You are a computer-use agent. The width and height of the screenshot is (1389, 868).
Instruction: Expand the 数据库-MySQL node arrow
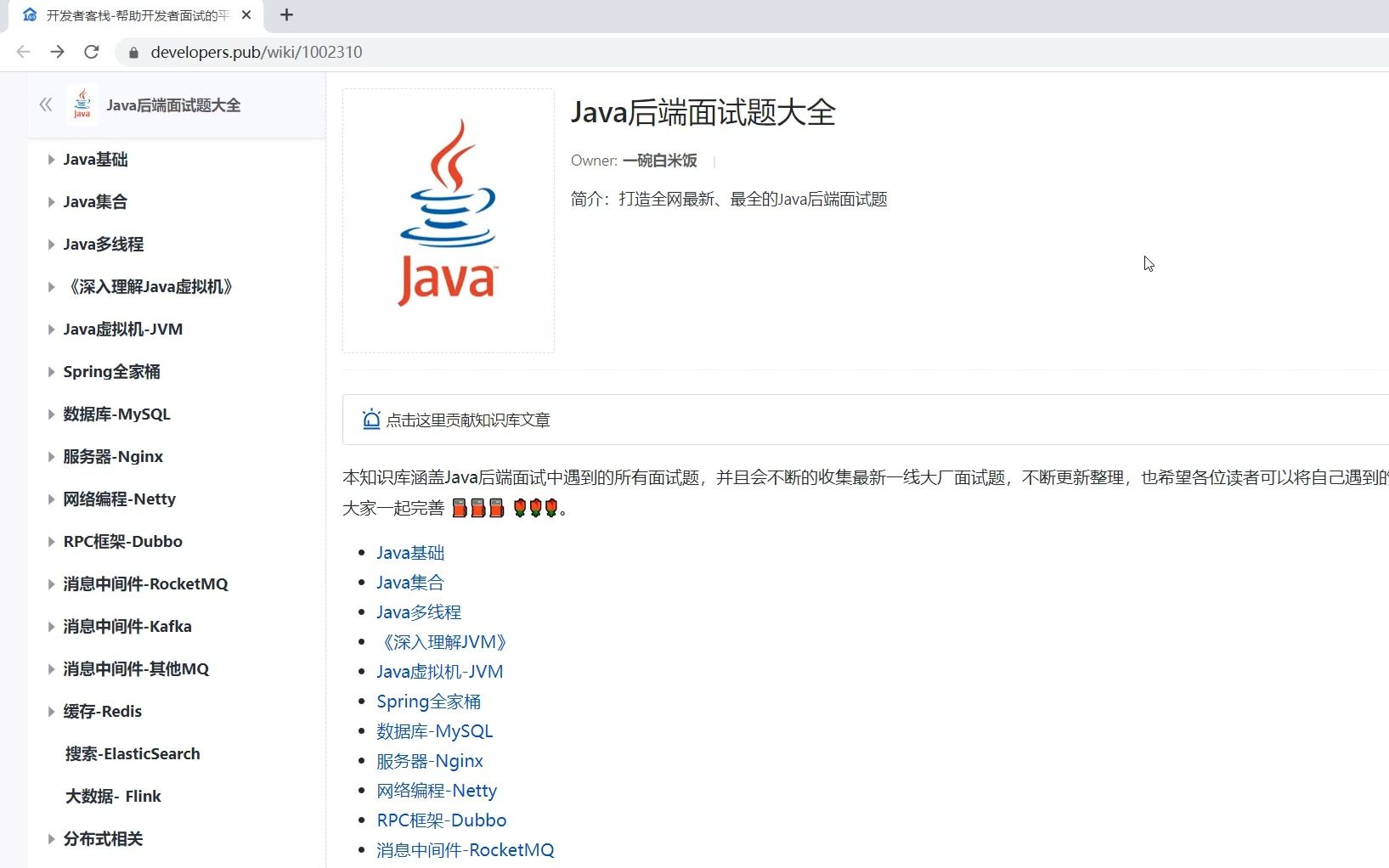click(x=51, y=414)
